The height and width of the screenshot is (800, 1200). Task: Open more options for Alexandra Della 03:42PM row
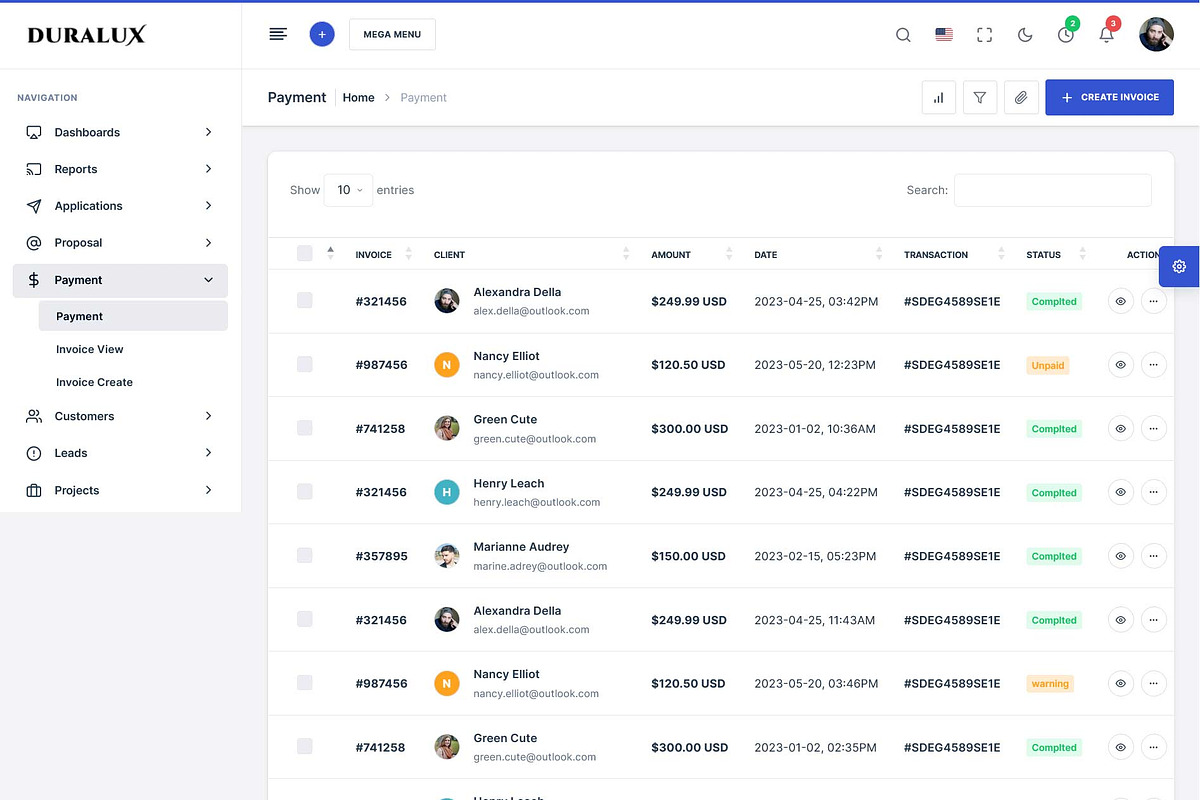(1154, 301)
